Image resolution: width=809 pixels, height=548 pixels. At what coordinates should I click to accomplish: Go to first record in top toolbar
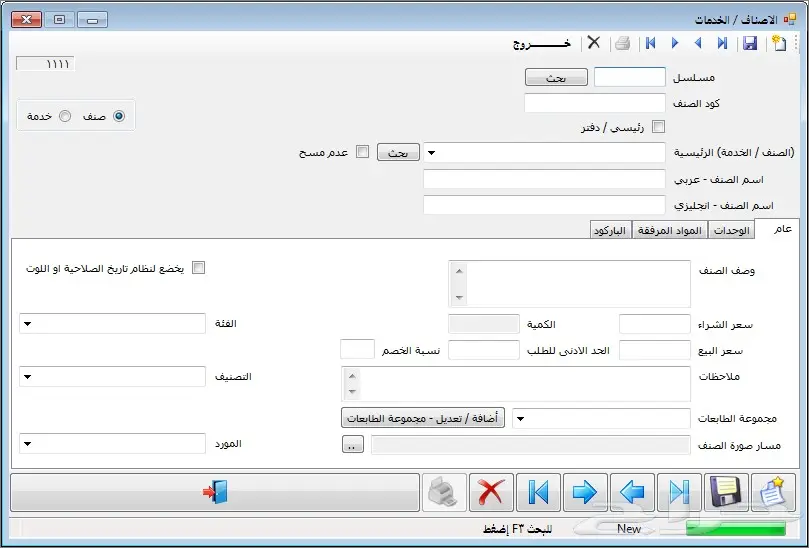[651, 43]
